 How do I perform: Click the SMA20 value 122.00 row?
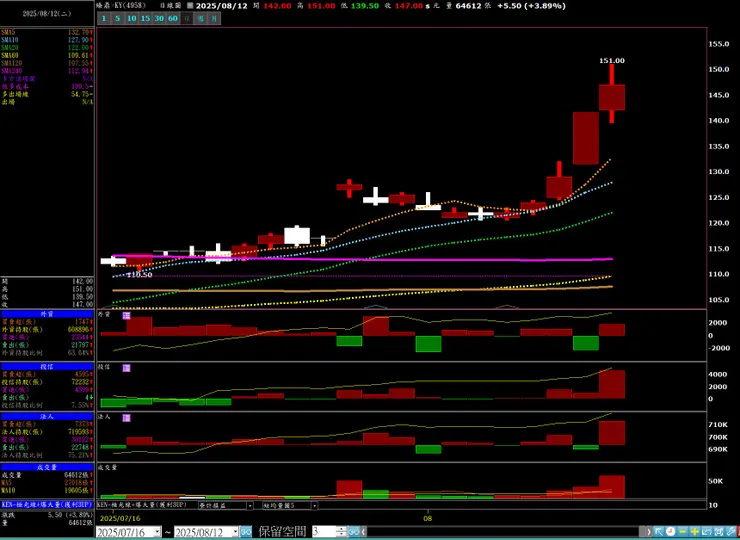[x=47, y=48]
